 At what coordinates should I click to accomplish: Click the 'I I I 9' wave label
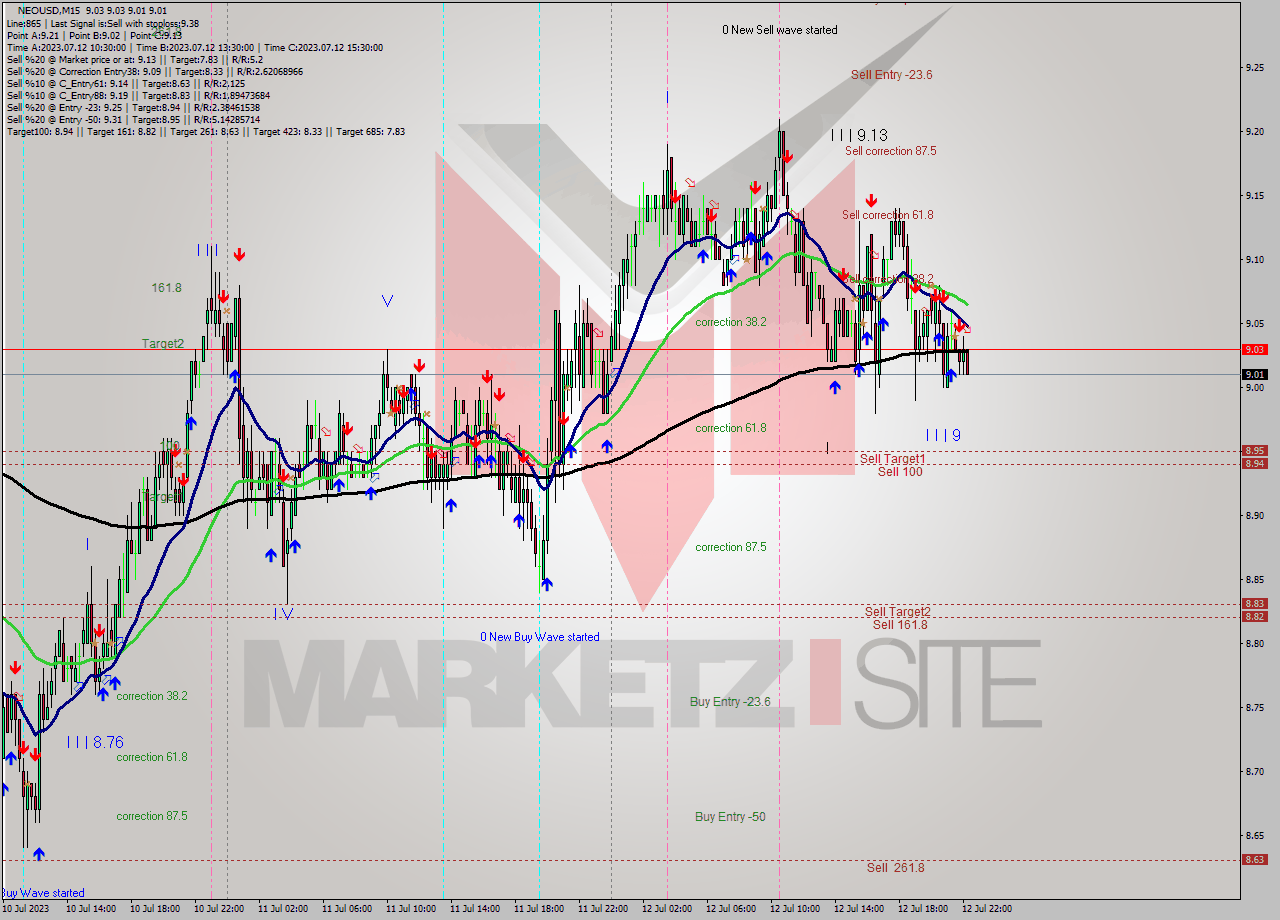click(943, 435)
